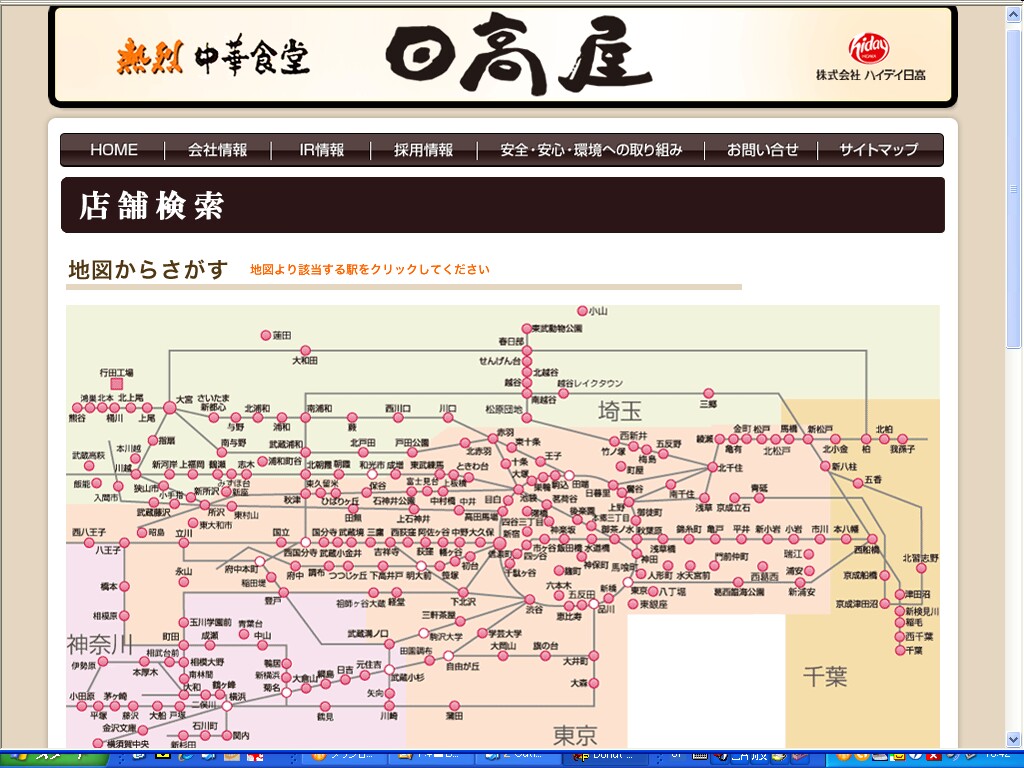This screenshot has height=768, width=1024.
Task: Select the 北習志野 station marker
Action: point(921,568)
